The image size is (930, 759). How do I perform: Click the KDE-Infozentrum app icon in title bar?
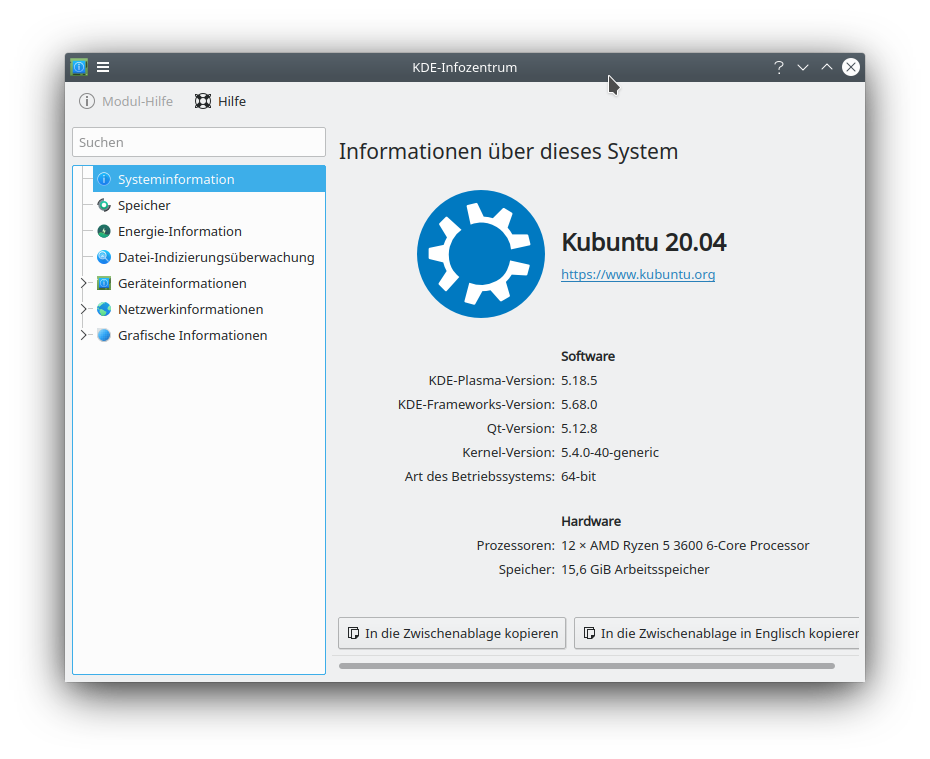pyautogui.click(x=79, y=67)
